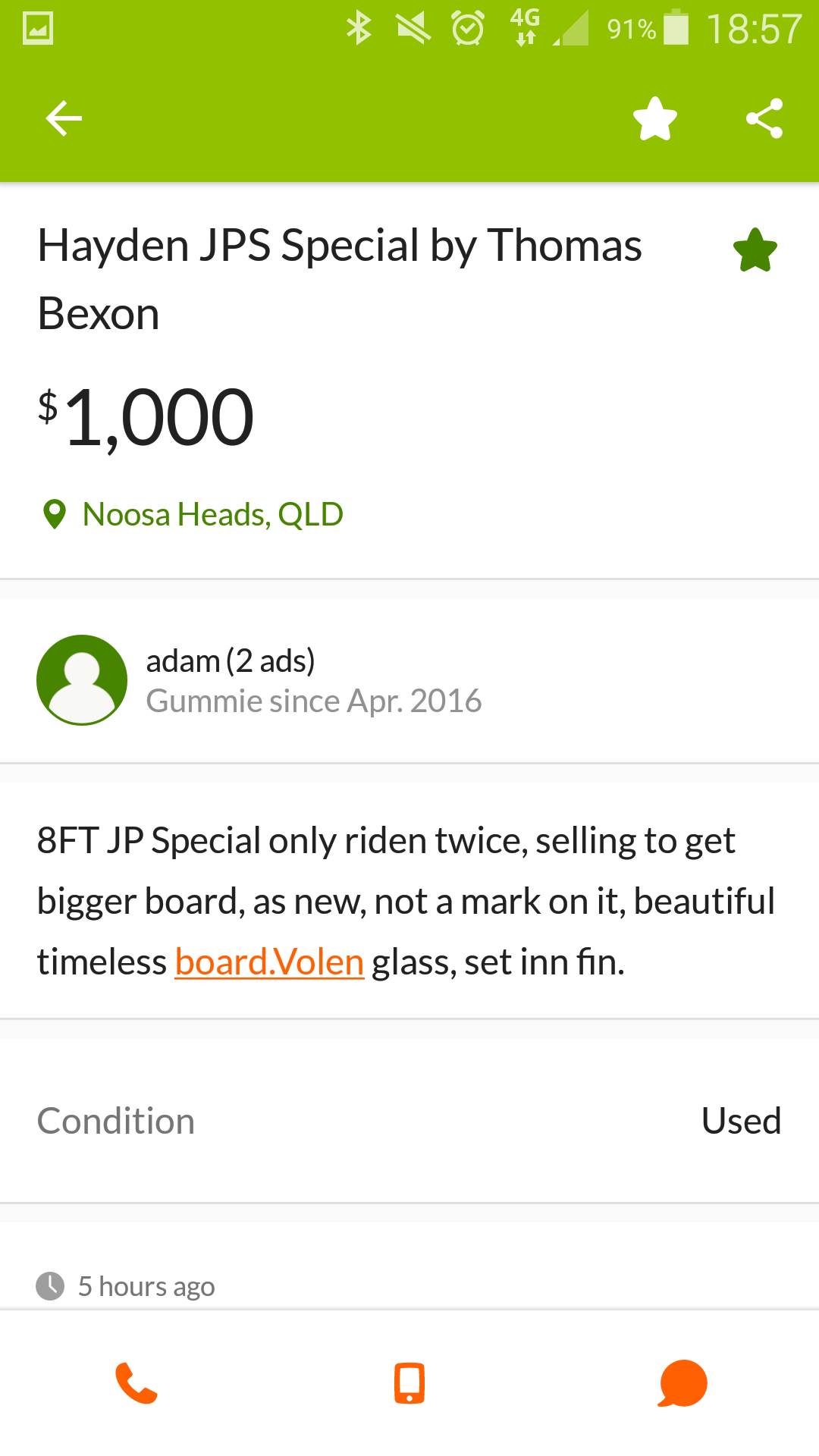Image resolution: width=819 pixels, height=1456 pixels.
Task: Tap the white star in header
Action: [655, 118]
